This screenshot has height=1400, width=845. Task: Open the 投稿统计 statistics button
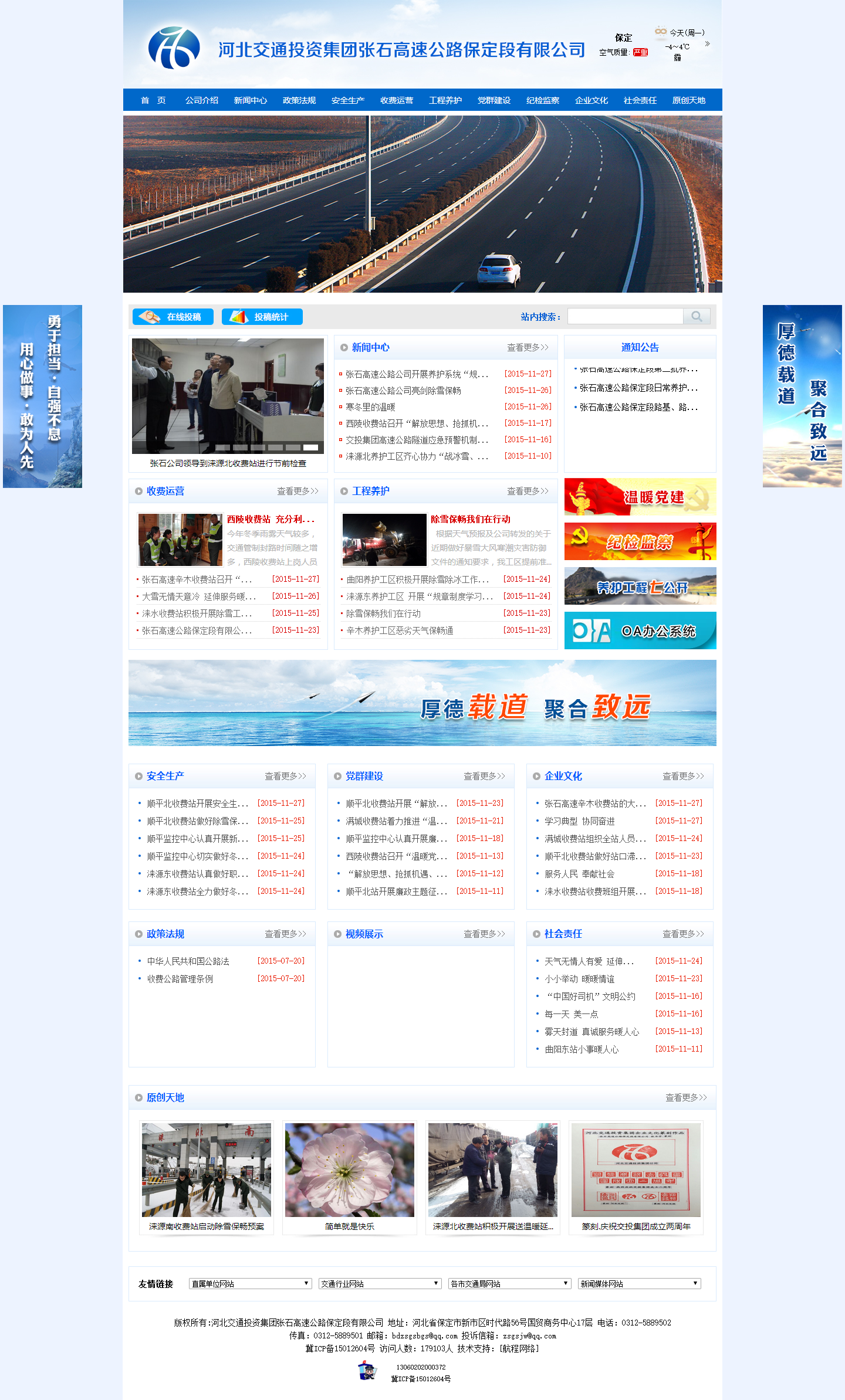(262, 317)
